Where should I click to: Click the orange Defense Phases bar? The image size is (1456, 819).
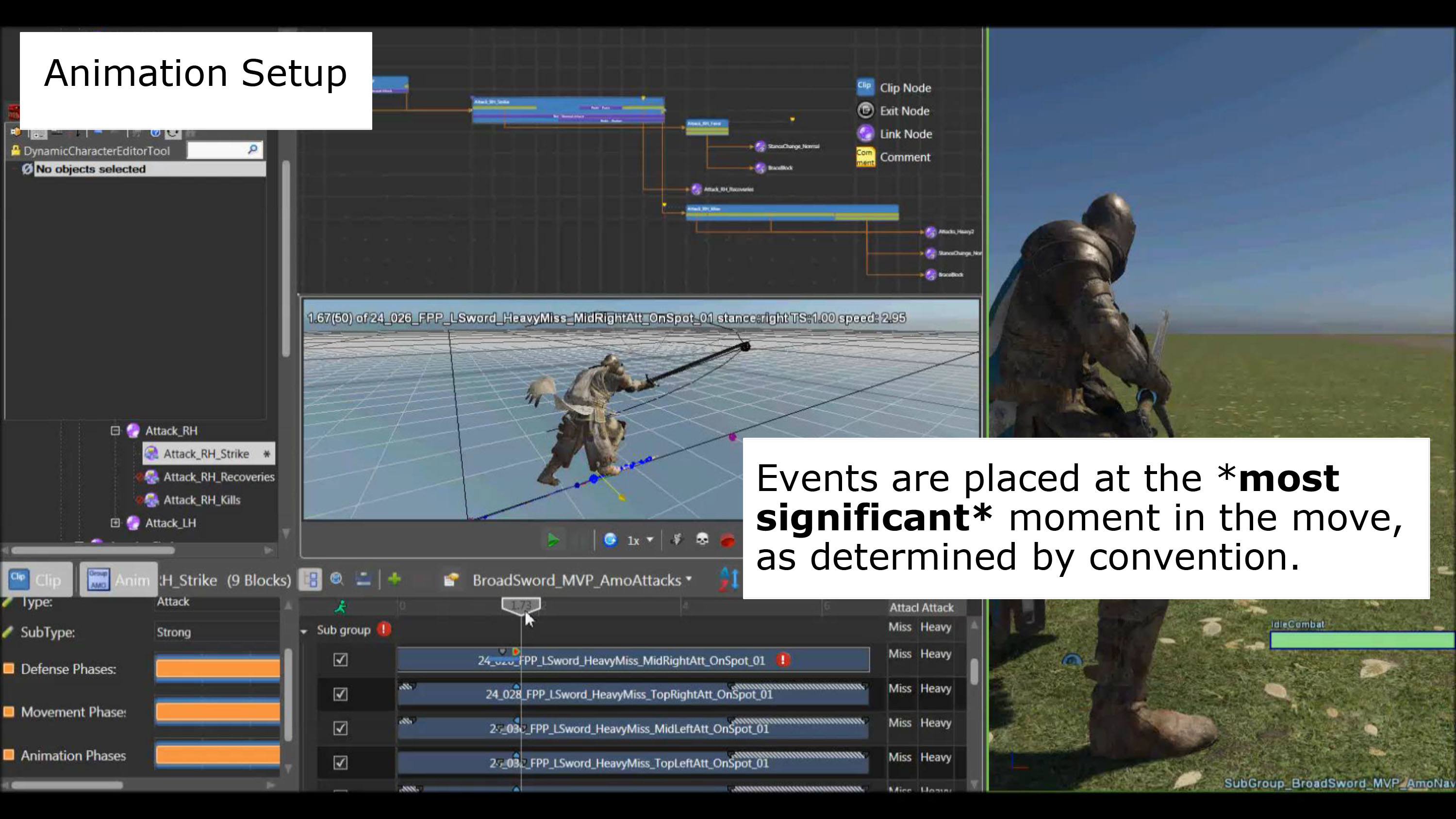point(217,669)
